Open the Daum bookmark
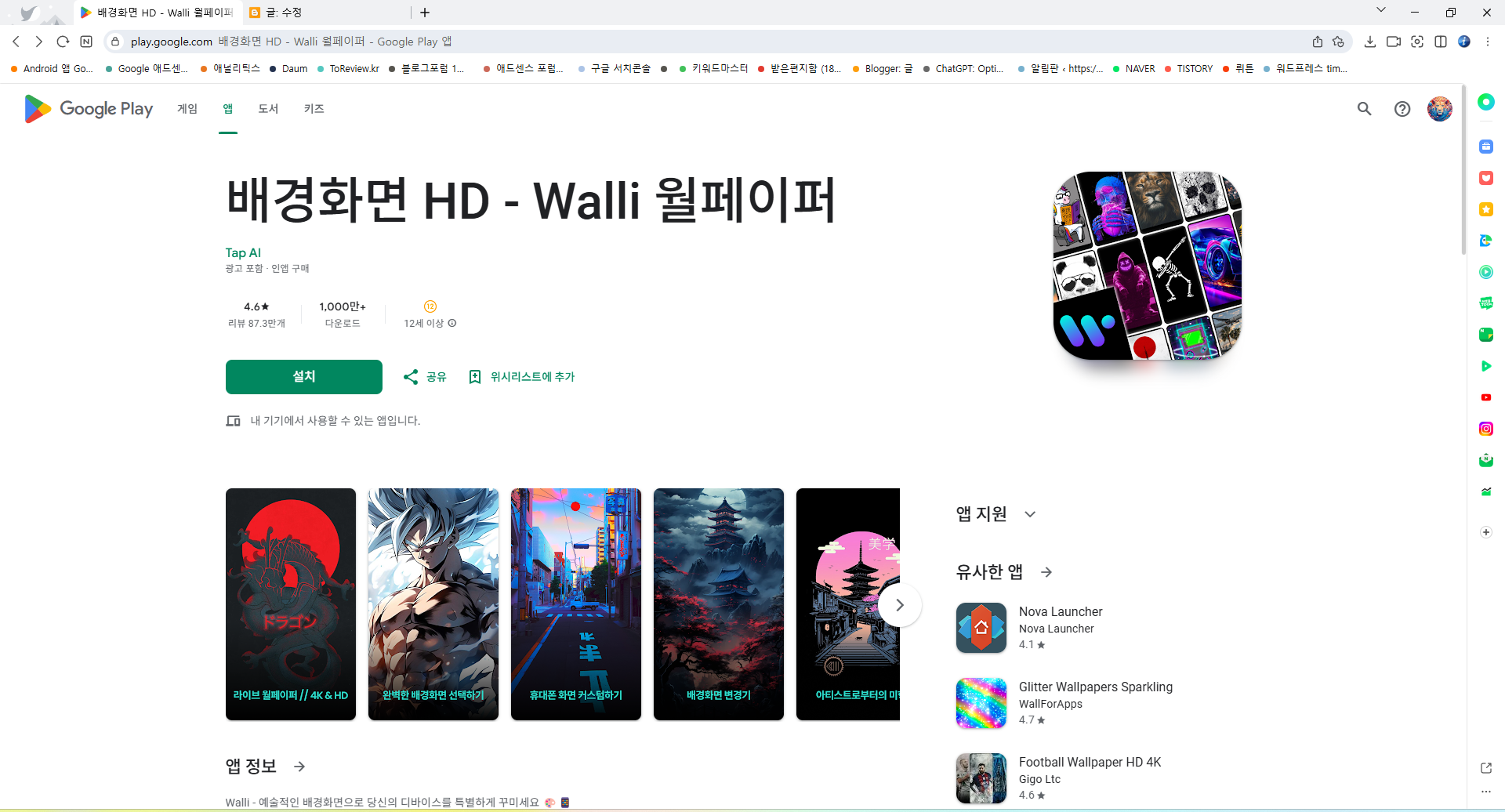 (x=288, y=69)
